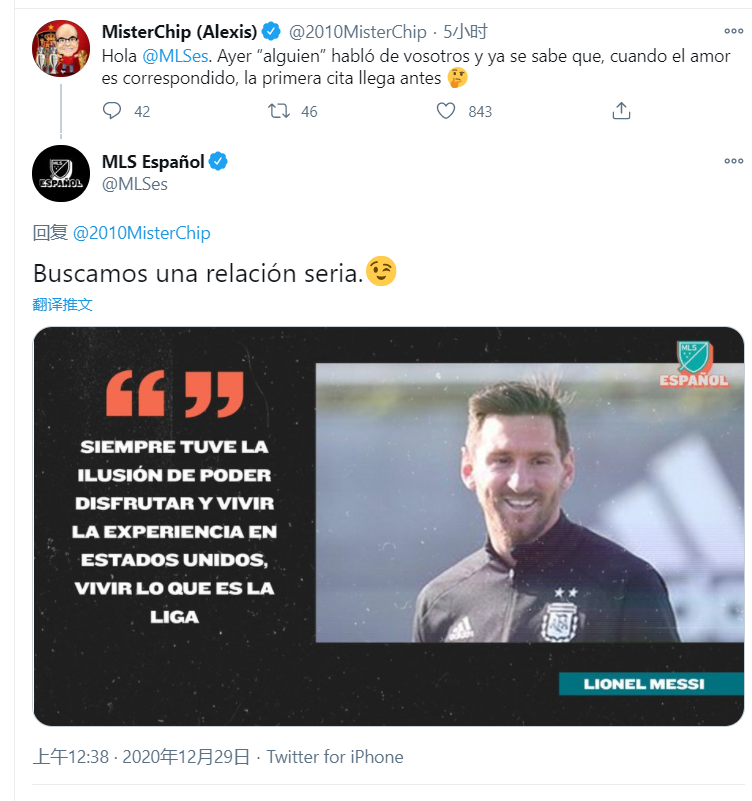Click the tweet timestamp 上午12:38 · 2020年12月29日

coord(142,757)
